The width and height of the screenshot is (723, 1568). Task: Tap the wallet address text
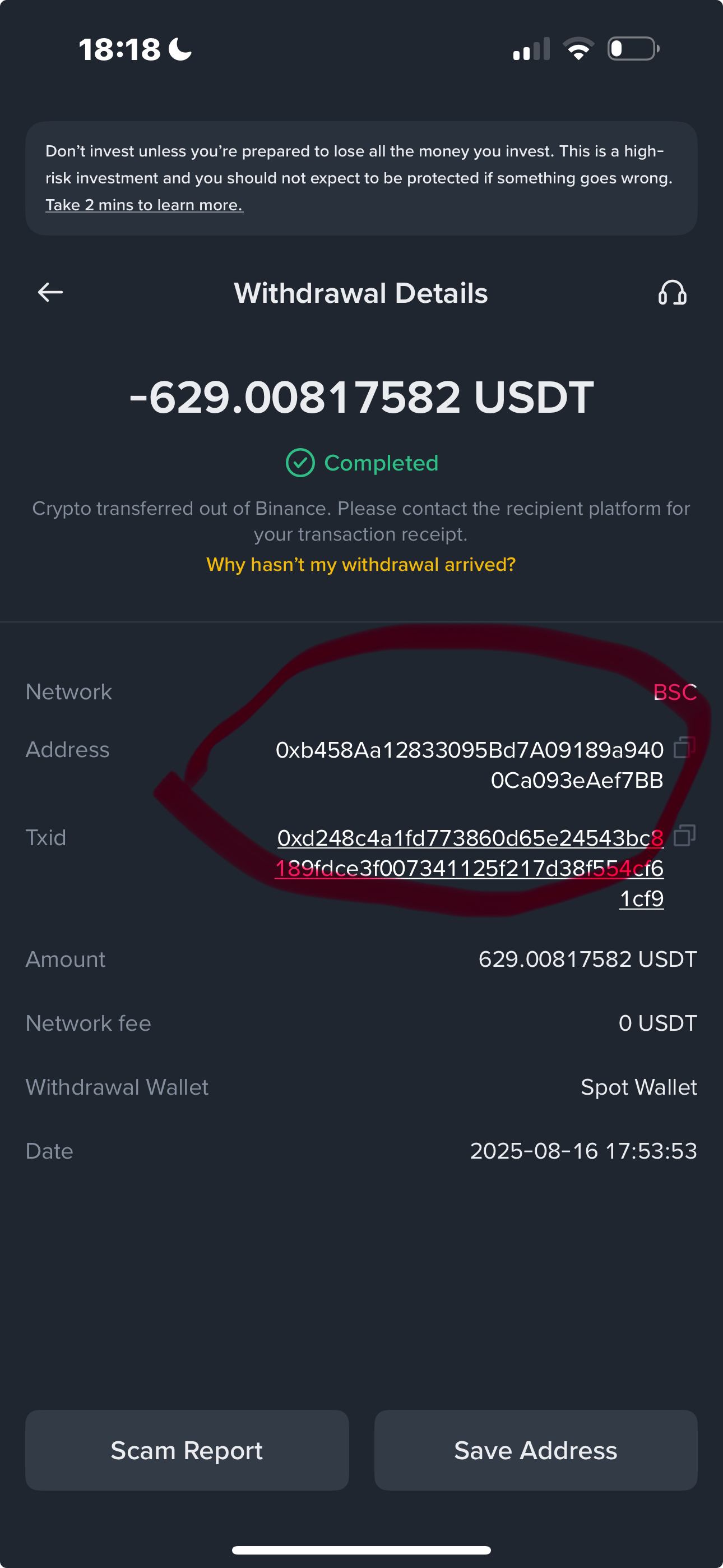pyautogui.click(x=469, y=764)
